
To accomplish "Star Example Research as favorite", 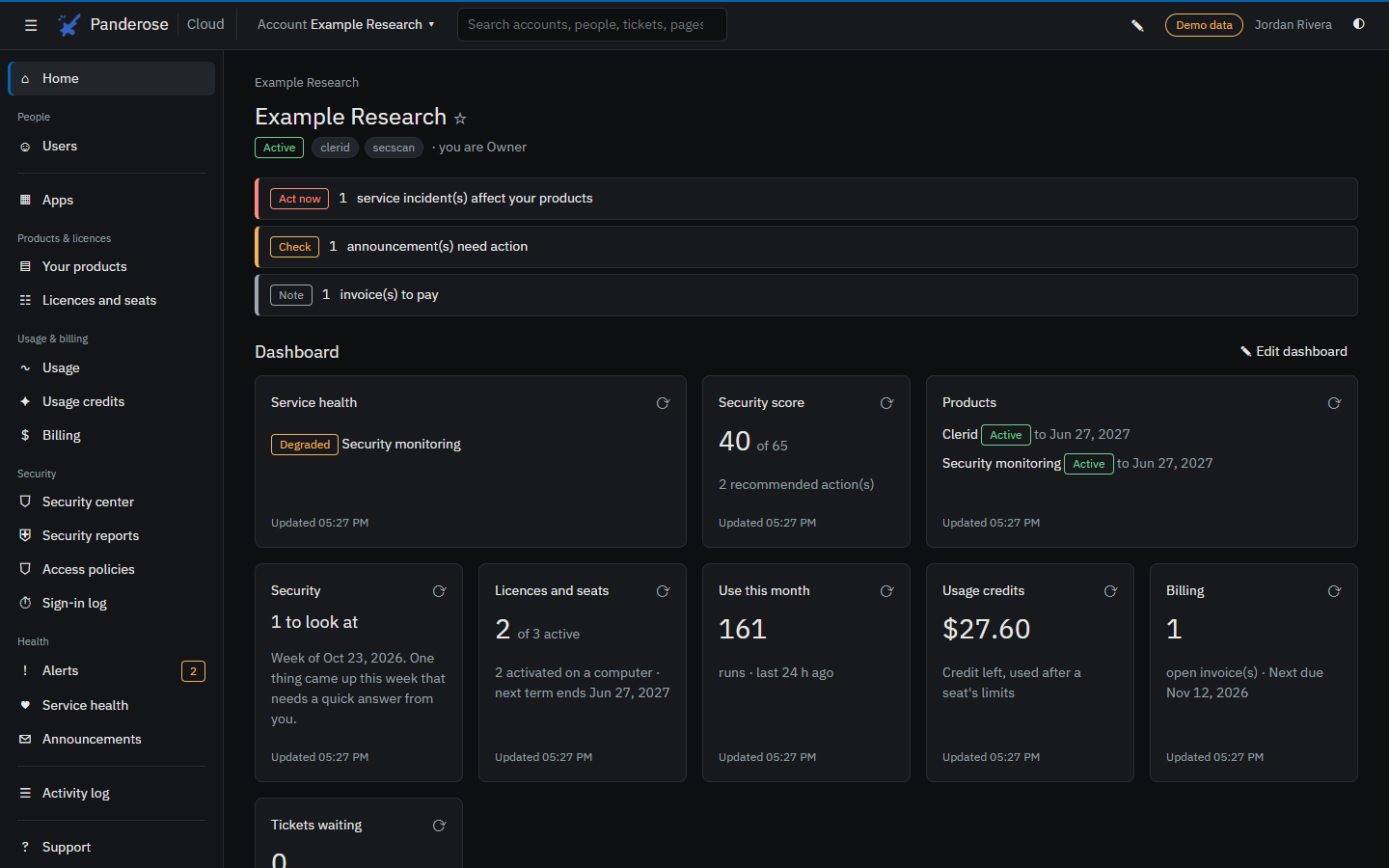I will tap(460, 119).
